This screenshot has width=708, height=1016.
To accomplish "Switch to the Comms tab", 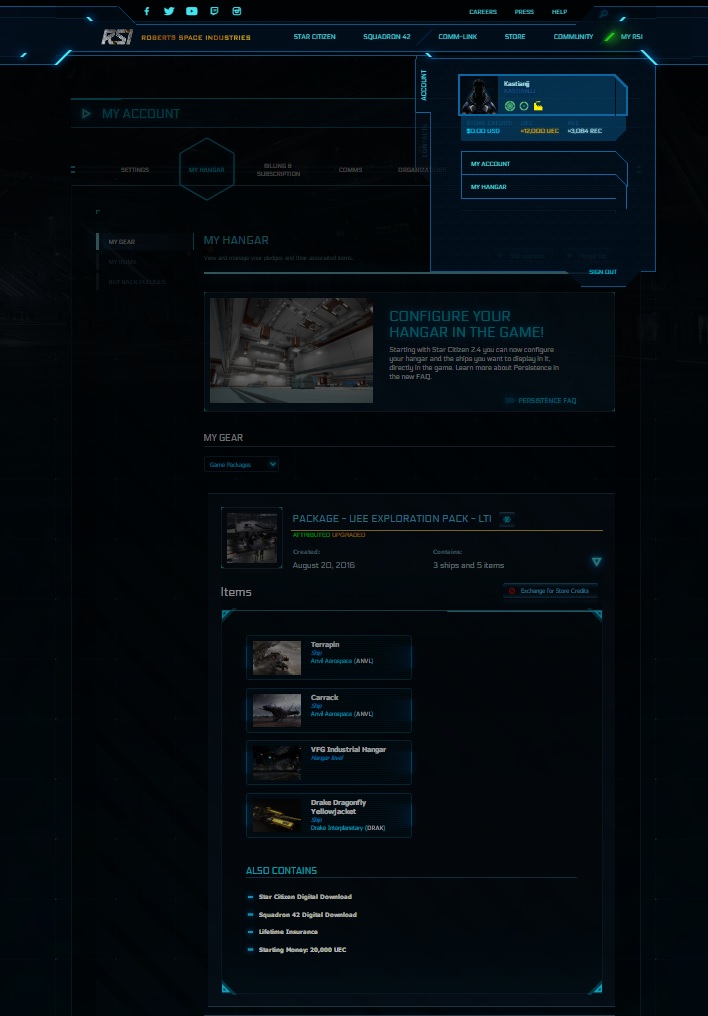I will [x=350, y=170].
